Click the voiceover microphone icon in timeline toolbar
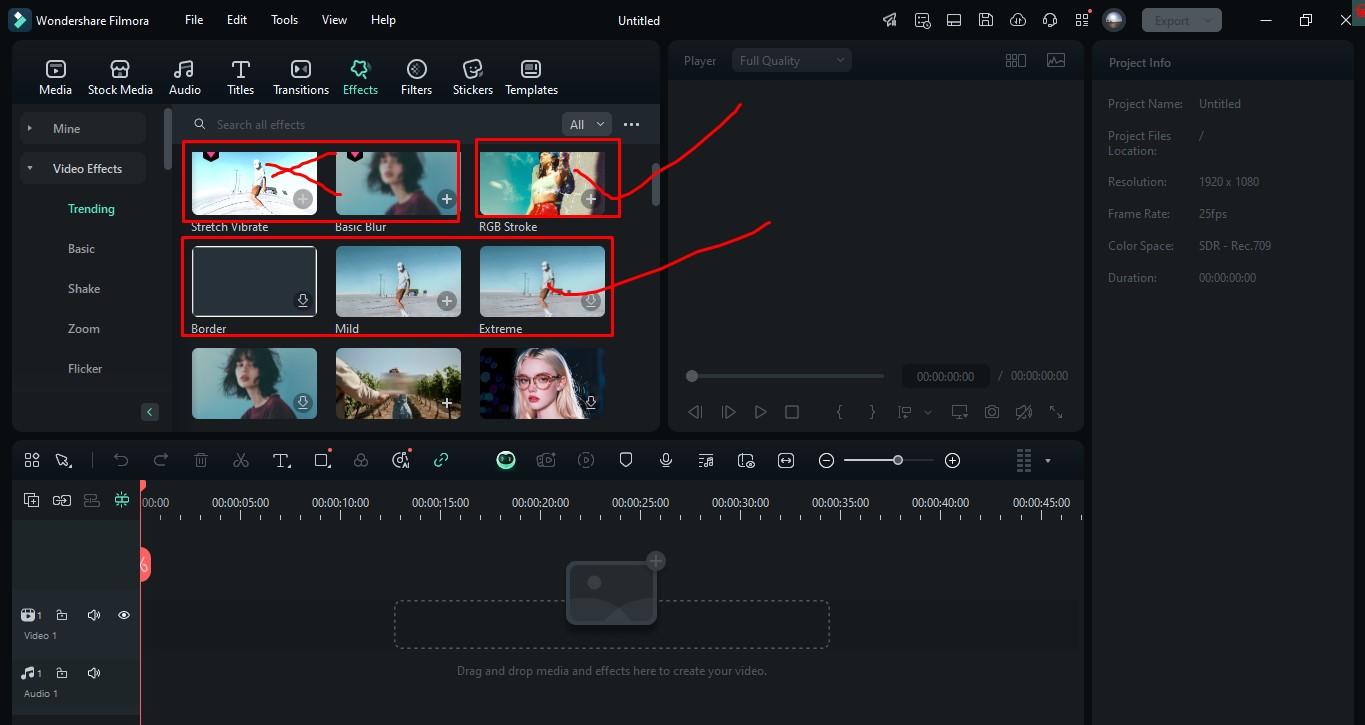The width and height of the screenshot is (1365, 725). point(666,460)
